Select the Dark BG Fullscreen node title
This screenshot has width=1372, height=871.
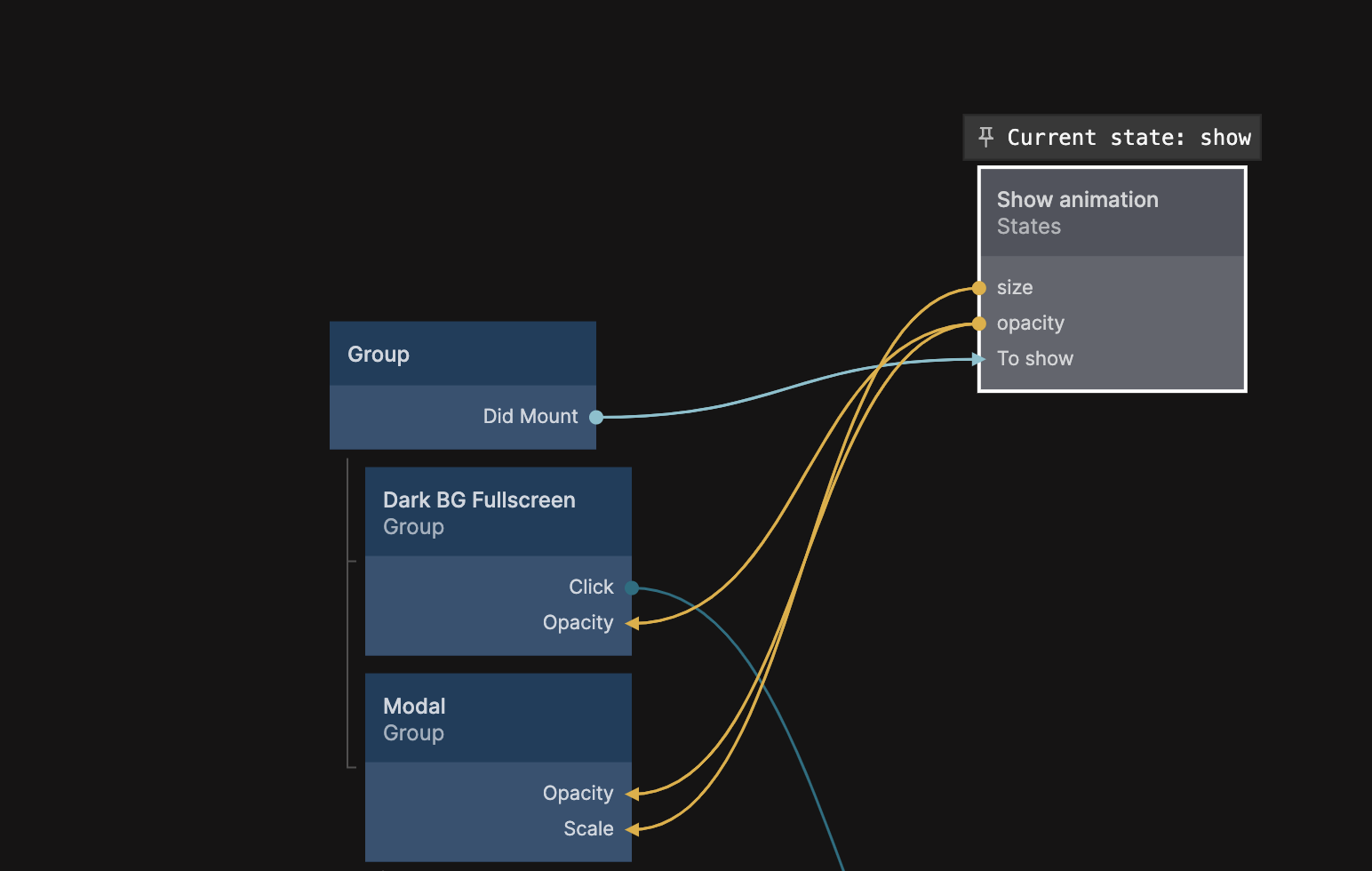coord(479,500)
